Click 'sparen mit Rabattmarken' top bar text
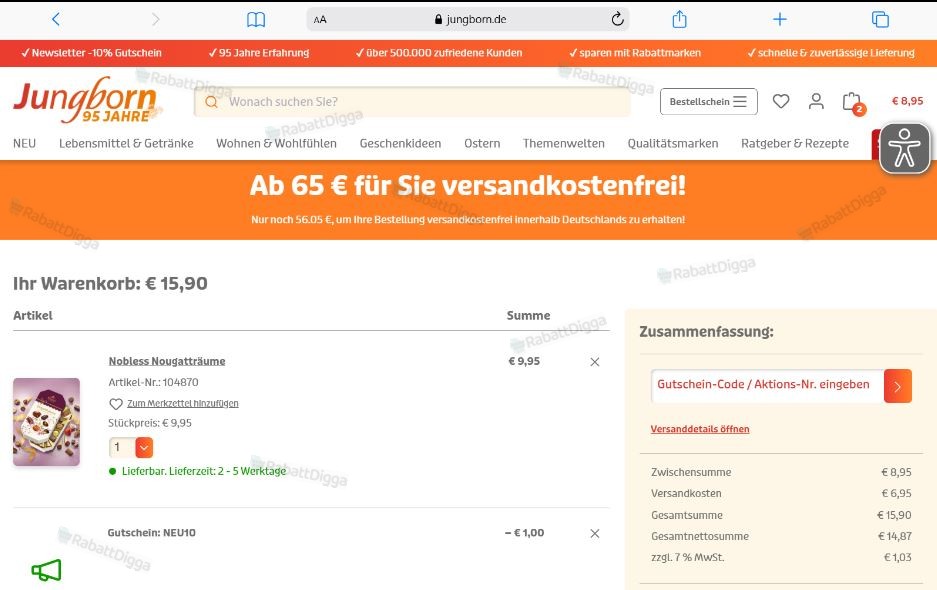Screen dimensions: 937x590 tap(635, 53)
